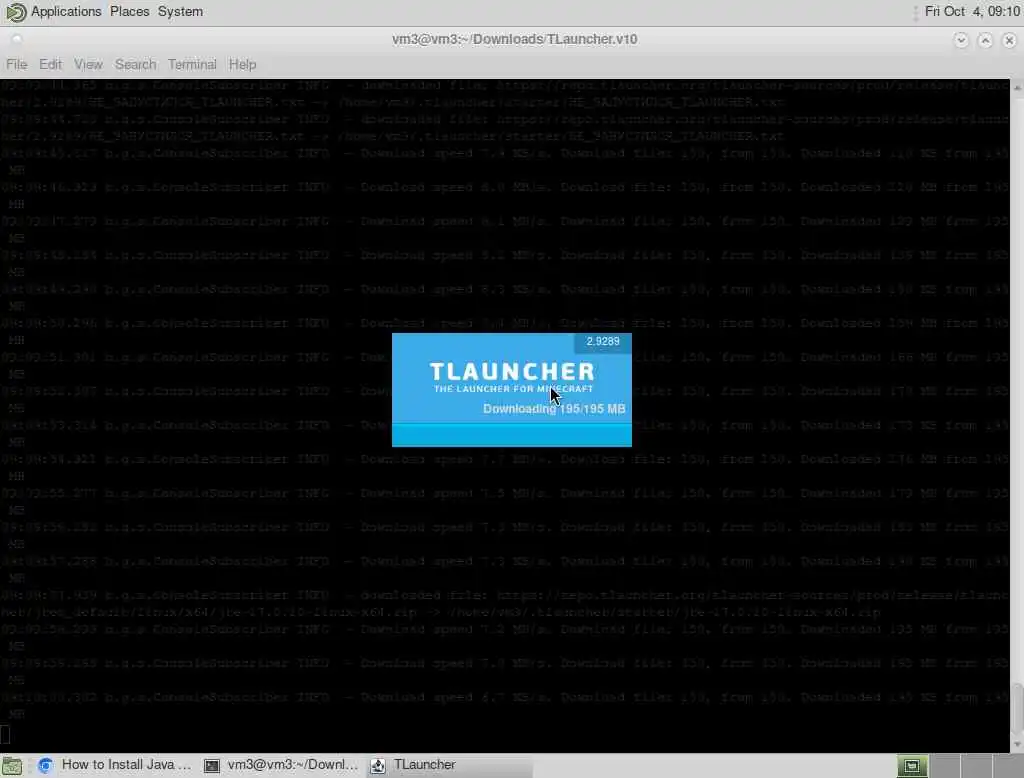
Task: Click the scrollbar up arrow in terminal
Action: coord(1017,86)
